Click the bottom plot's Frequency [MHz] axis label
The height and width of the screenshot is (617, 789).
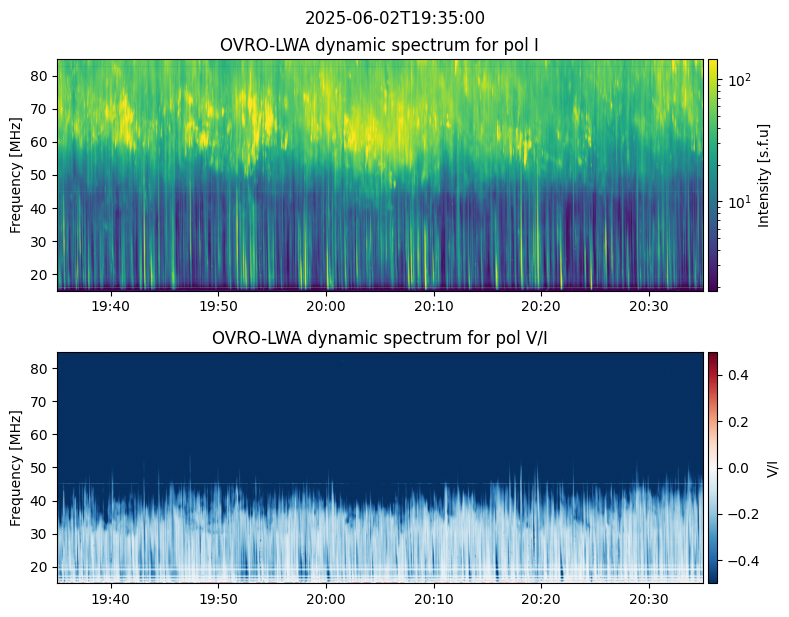16,467
